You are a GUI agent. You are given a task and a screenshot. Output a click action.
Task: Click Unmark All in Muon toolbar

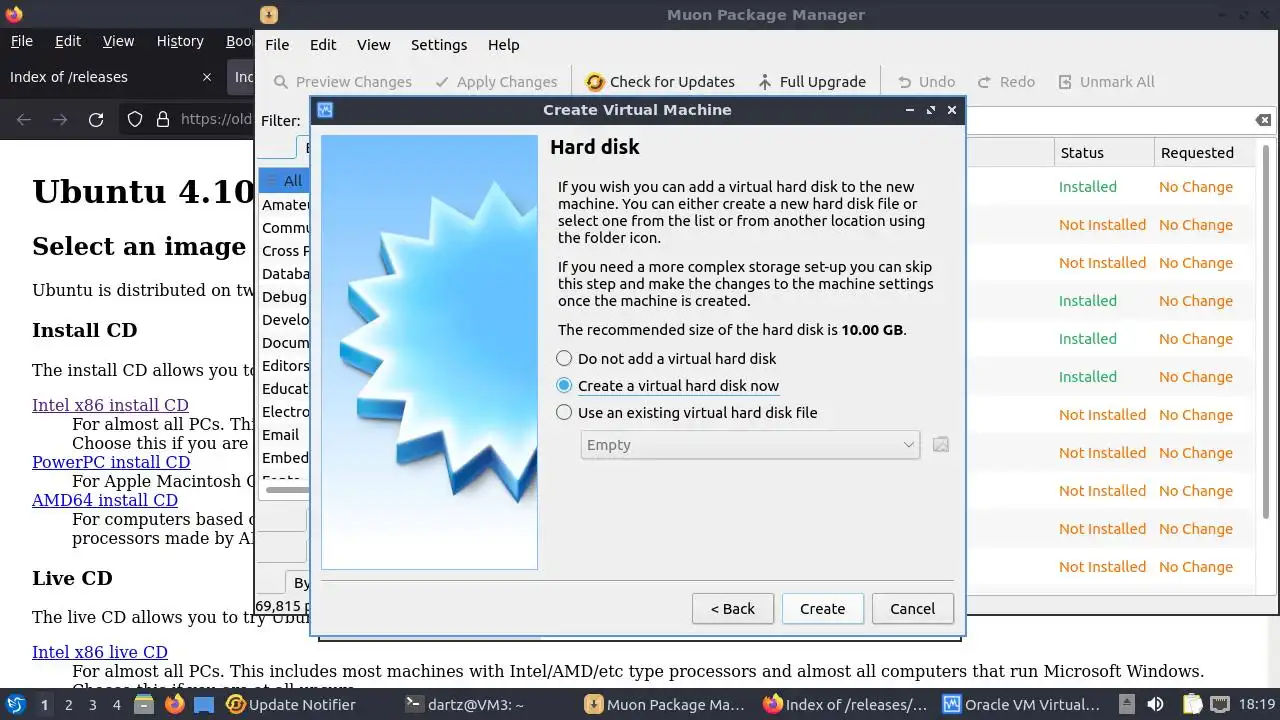point(1106,82)
